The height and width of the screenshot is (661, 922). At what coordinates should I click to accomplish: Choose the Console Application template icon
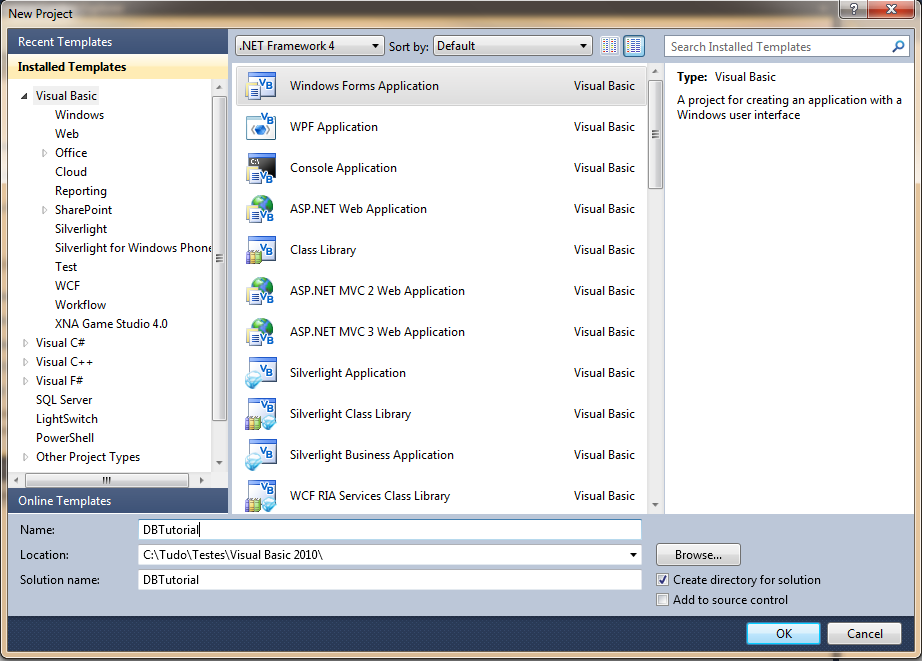pyautogui.click(x=259, y=168)
